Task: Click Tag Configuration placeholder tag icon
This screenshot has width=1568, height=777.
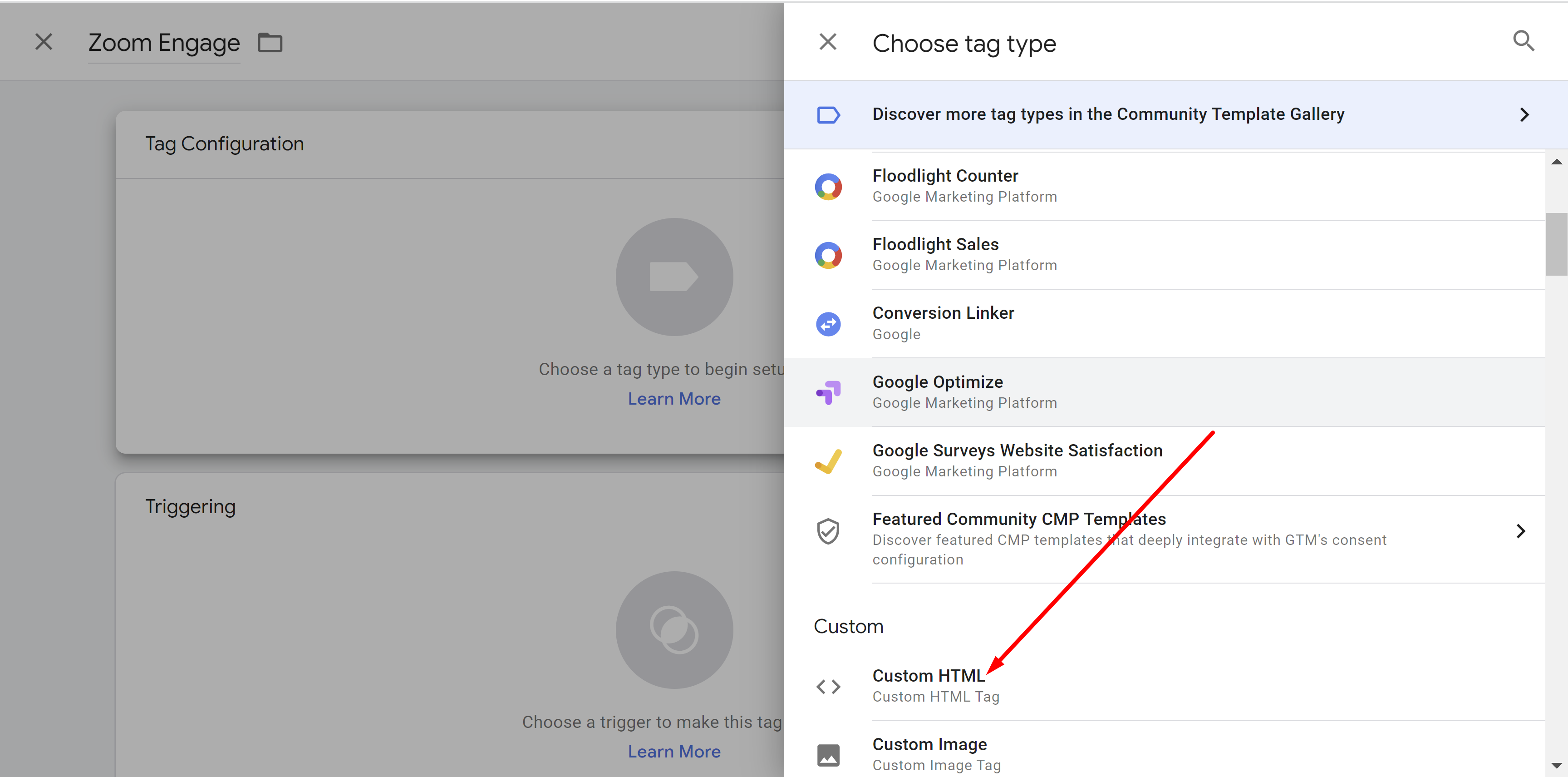Action: (674, 277)
